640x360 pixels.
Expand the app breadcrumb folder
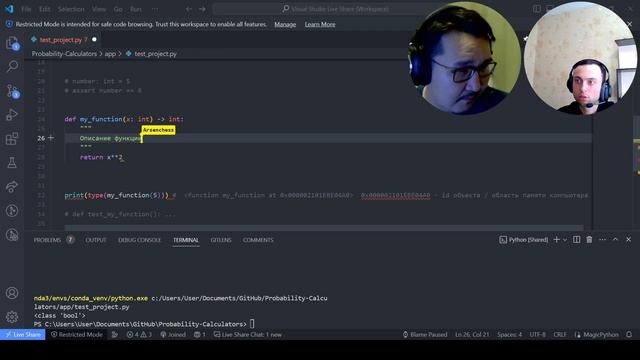tap(110, 54)
